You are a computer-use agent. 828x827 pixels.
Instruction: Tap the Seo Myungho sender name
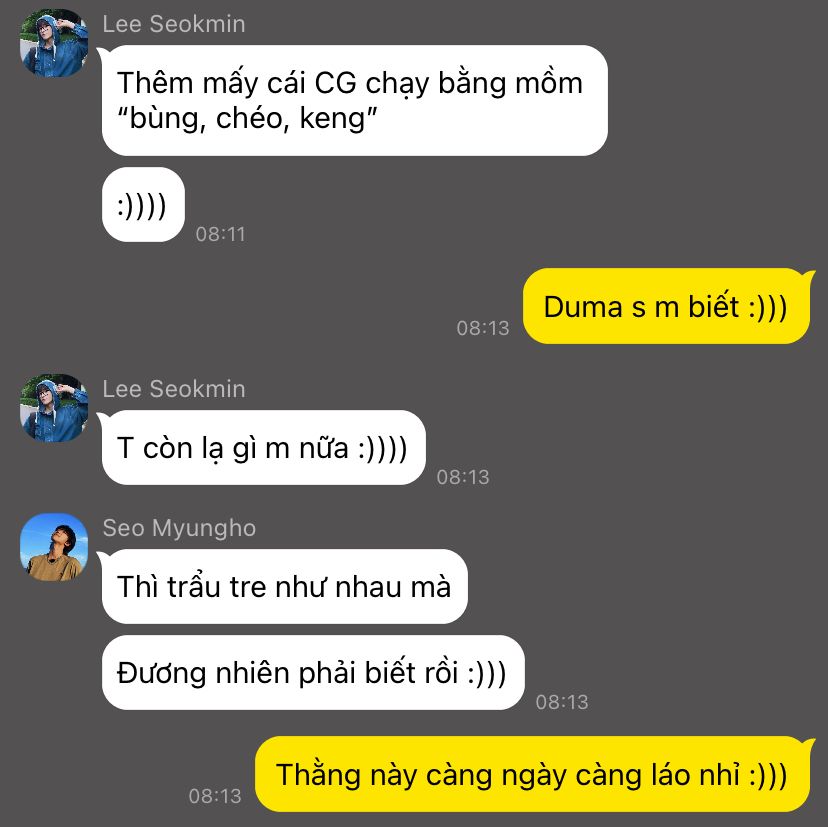click(x=179, y=529)
